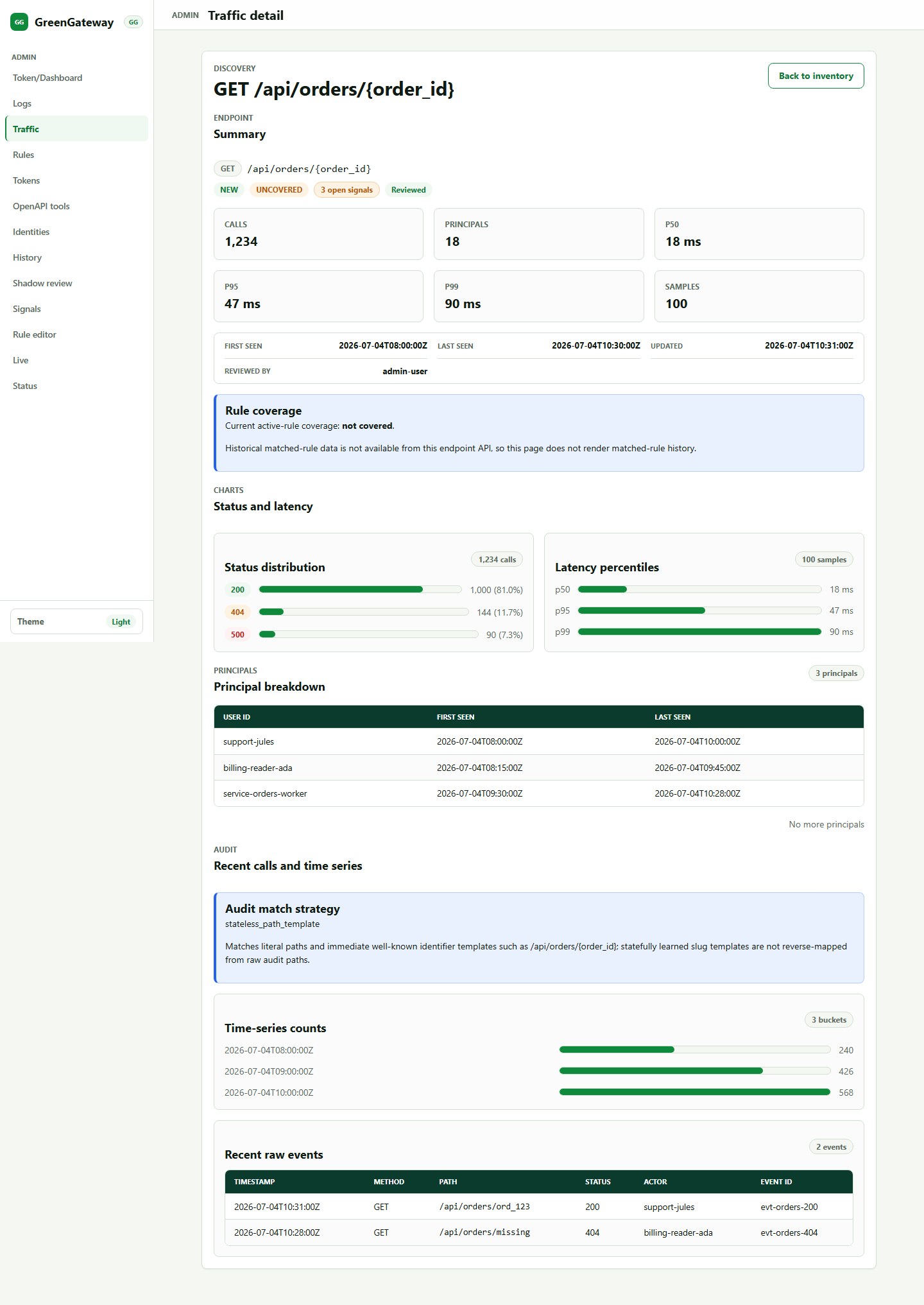The height and width of the screenshot is (1305, 924).
Task: Open Rule editor
Action: [x=76, y=334]
